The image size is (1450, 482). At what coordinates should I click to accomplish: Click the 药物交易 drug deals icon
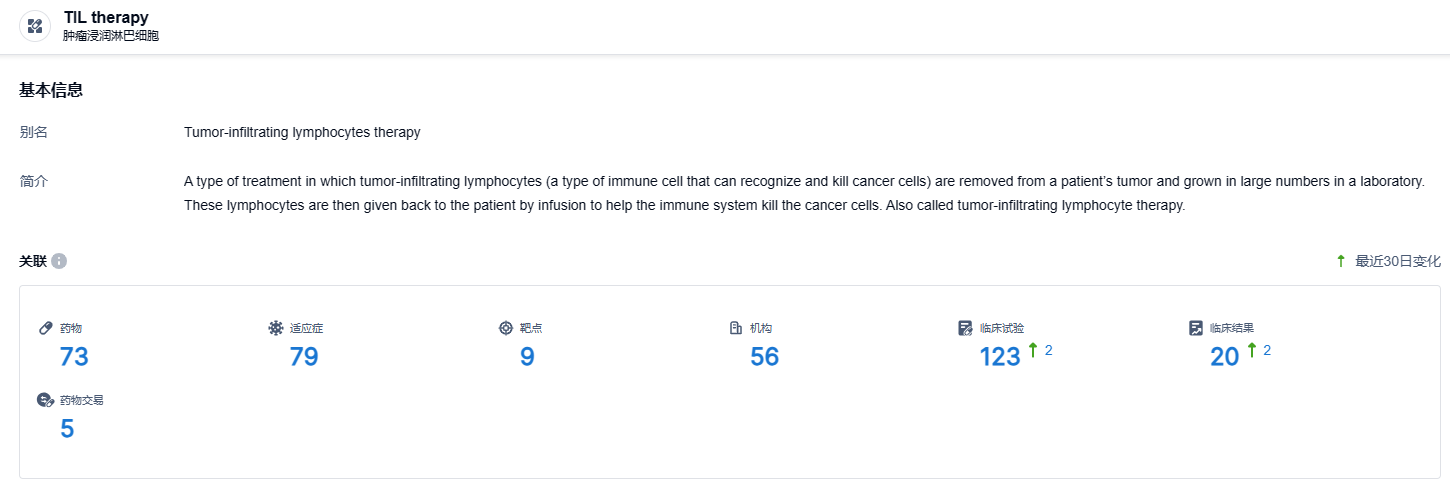pos(45,400)
